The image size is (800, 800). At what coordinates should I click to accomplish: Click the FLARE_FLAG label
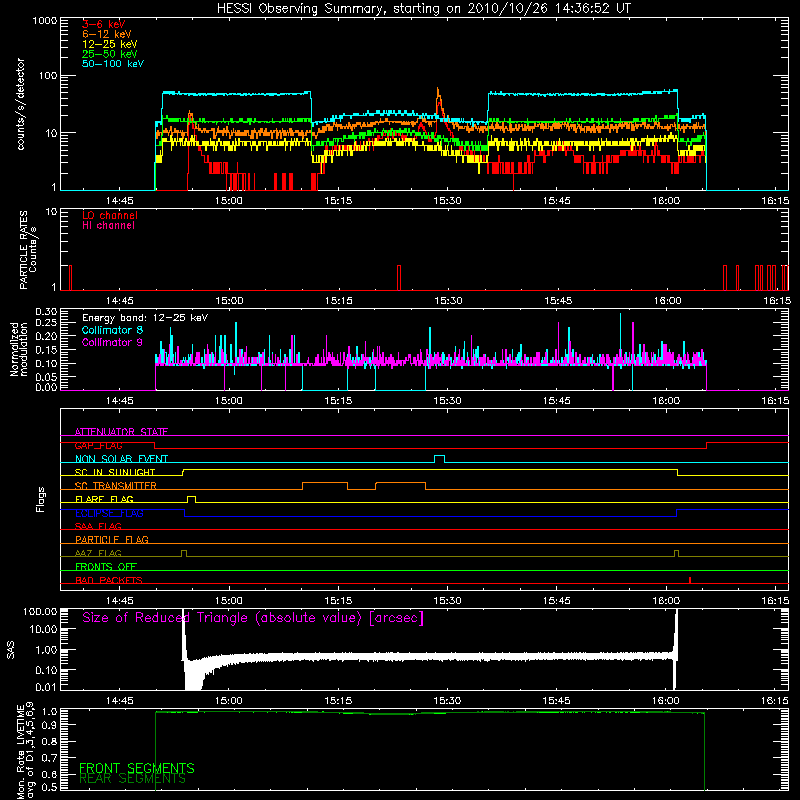click(104, 499)
